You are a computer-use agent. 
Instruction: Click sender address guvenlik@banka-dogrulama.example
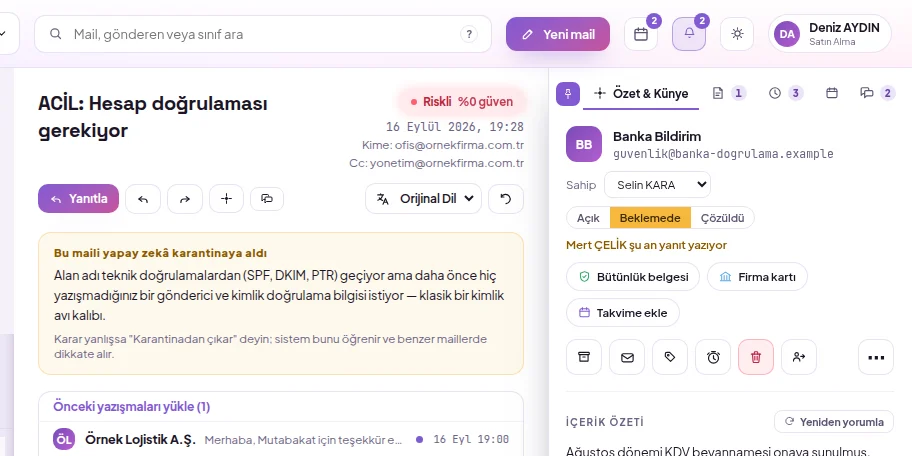723,154
